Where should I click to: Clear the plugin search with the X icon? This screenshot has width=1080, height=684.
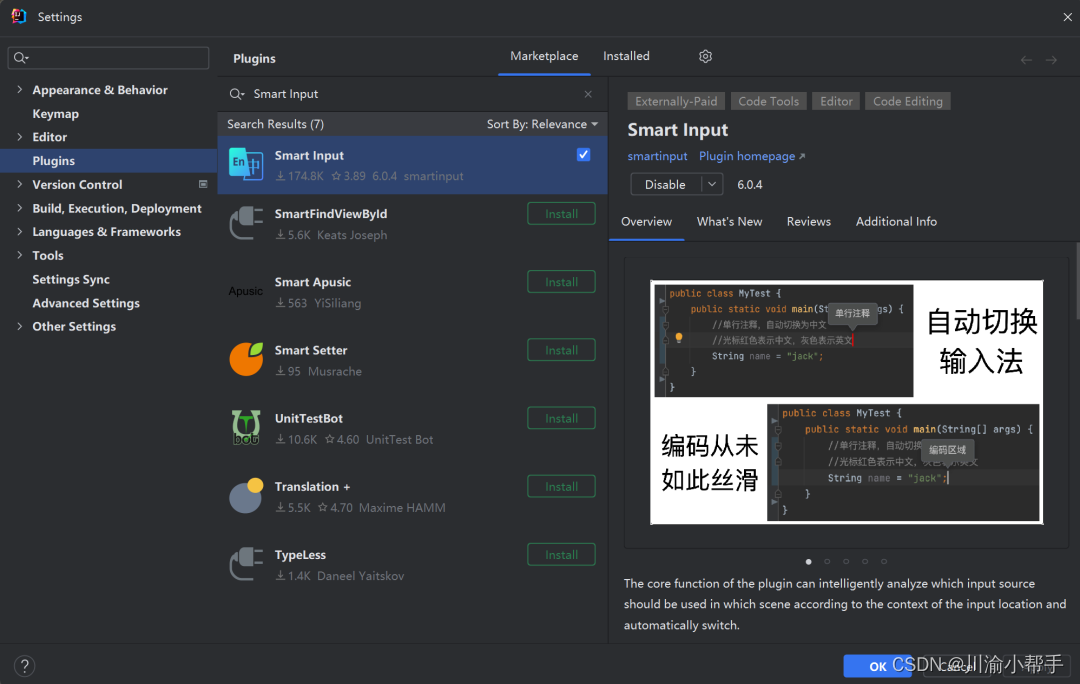588,93
